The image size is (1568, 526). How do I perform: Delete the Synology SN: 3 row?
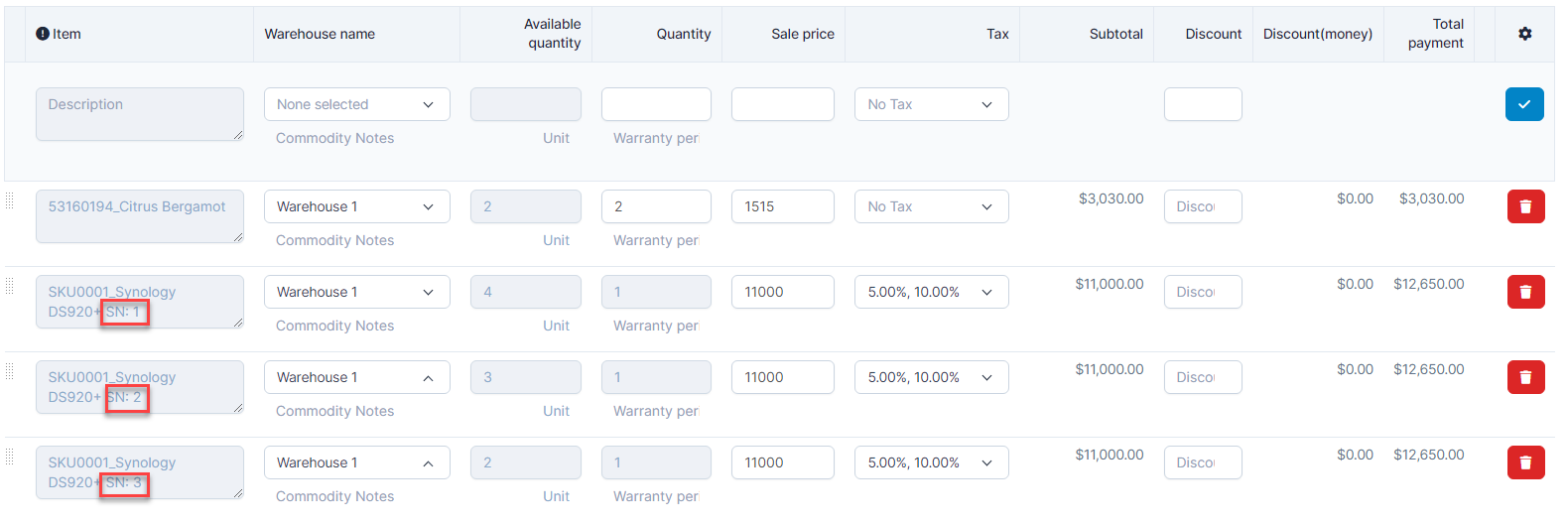pyautogui.click(x=1525, y=462)
